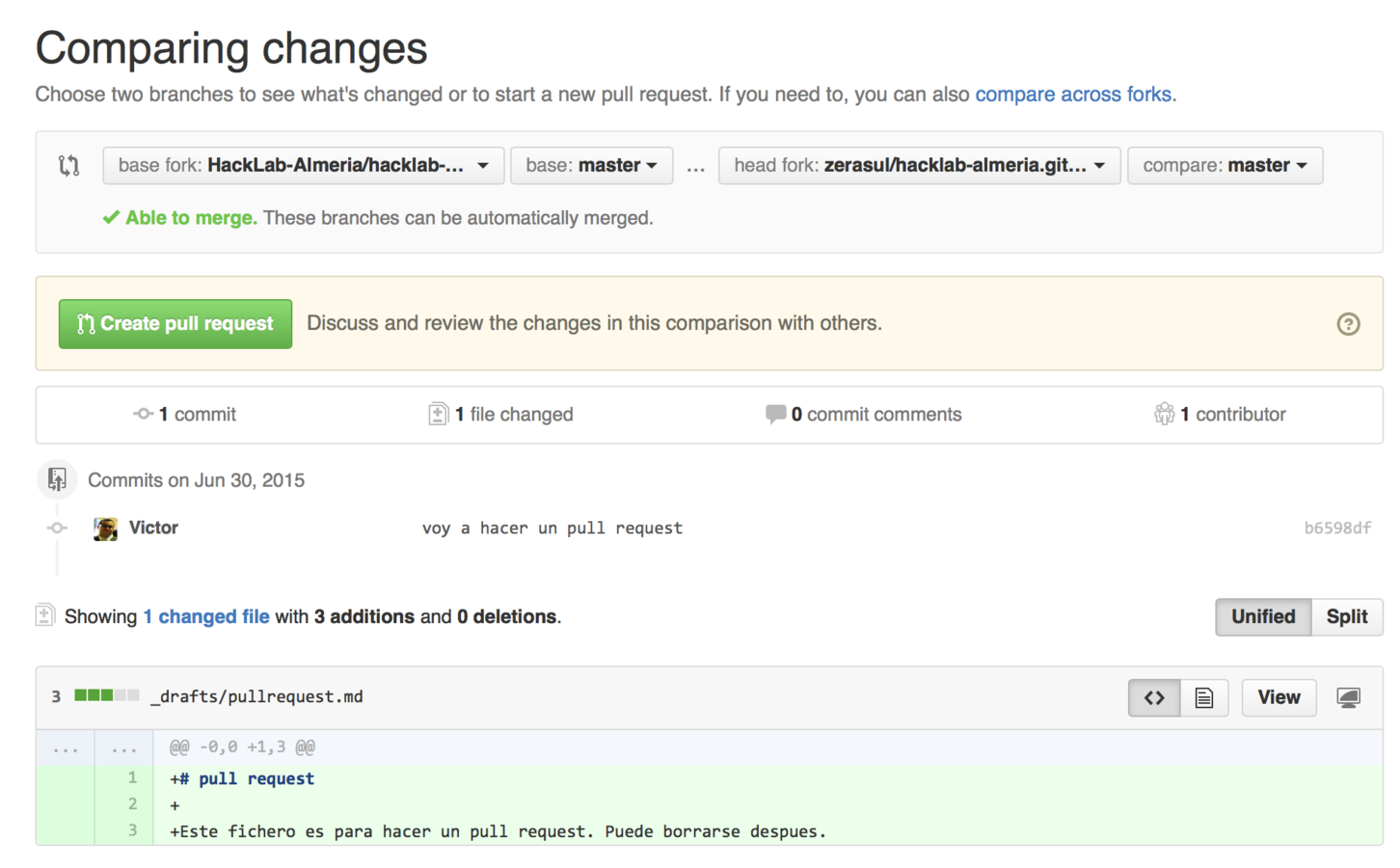This screenshot has width=1400, height=868.
Task: Click Victor's avatar image
Action: (106, 529)
